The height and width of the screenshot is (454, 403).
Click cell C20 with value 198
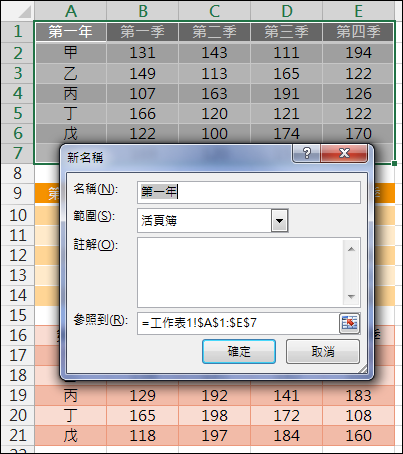point(214,415)
